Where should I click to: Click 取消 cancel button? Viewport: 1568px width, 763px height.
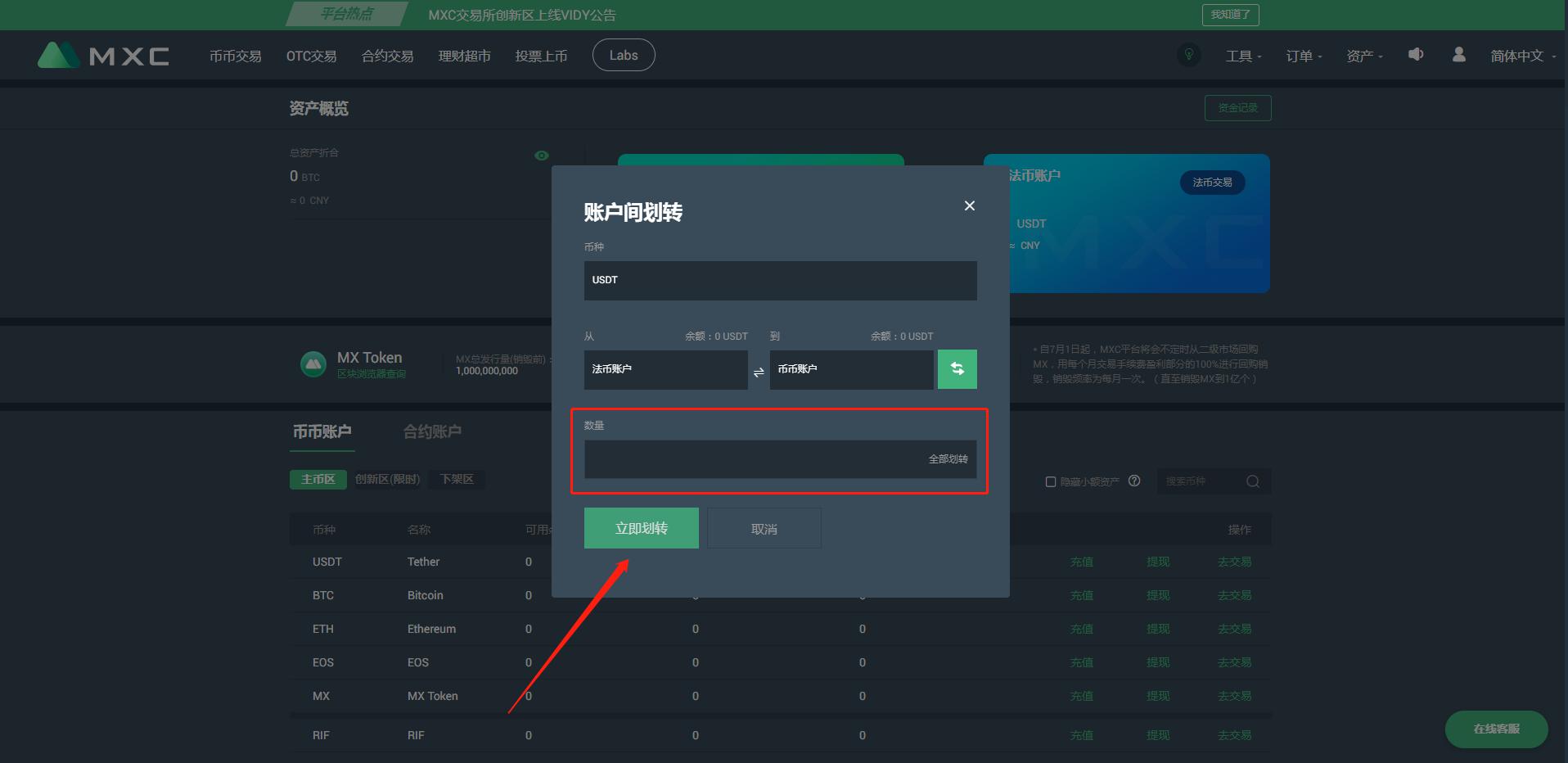(764, 529)
